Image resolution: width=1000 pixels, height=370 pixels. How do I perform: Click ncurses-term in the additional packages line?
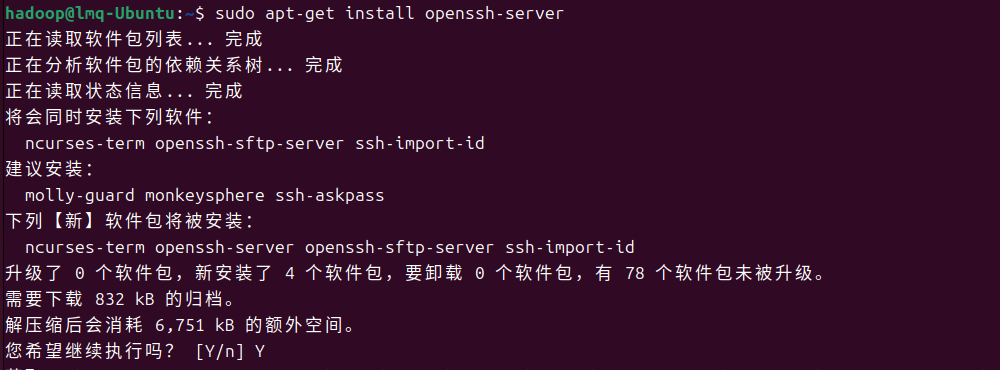[x=85, y=144]
